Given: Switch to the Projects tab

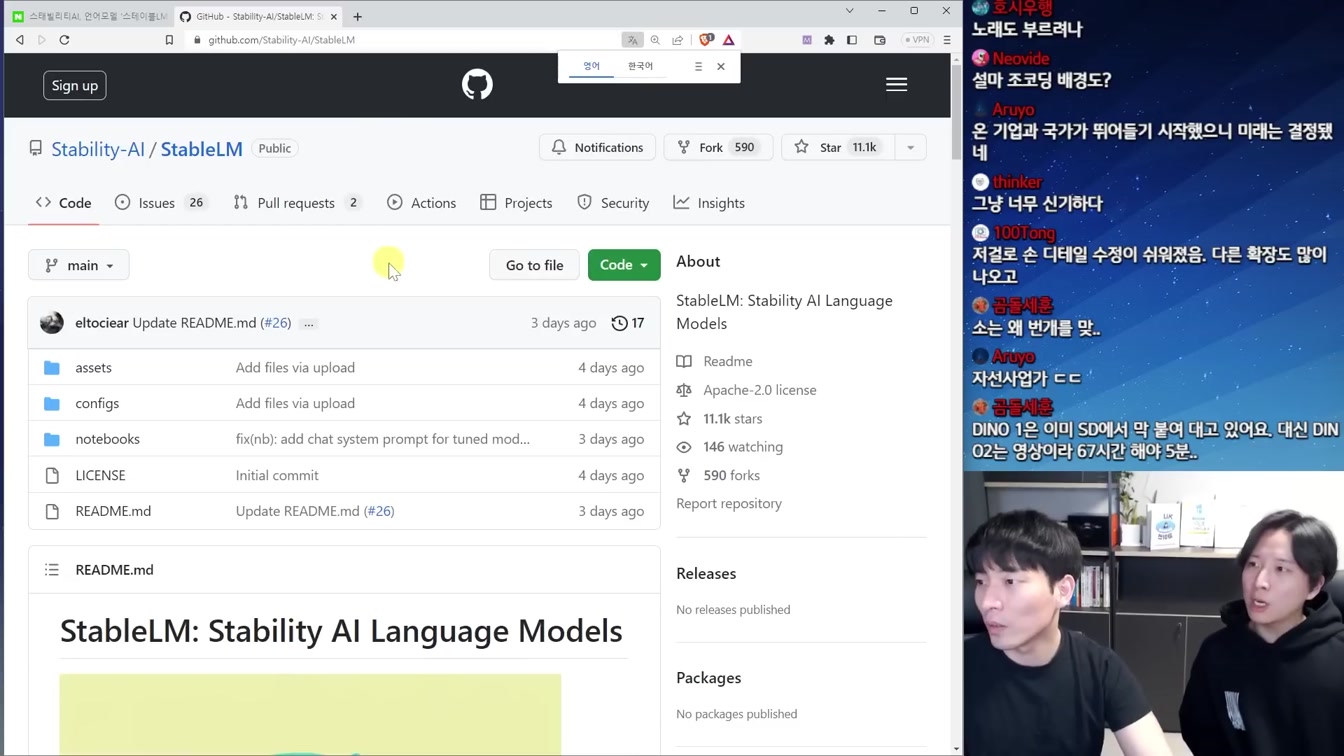Looking at the screenshot, I should point(516,203).
